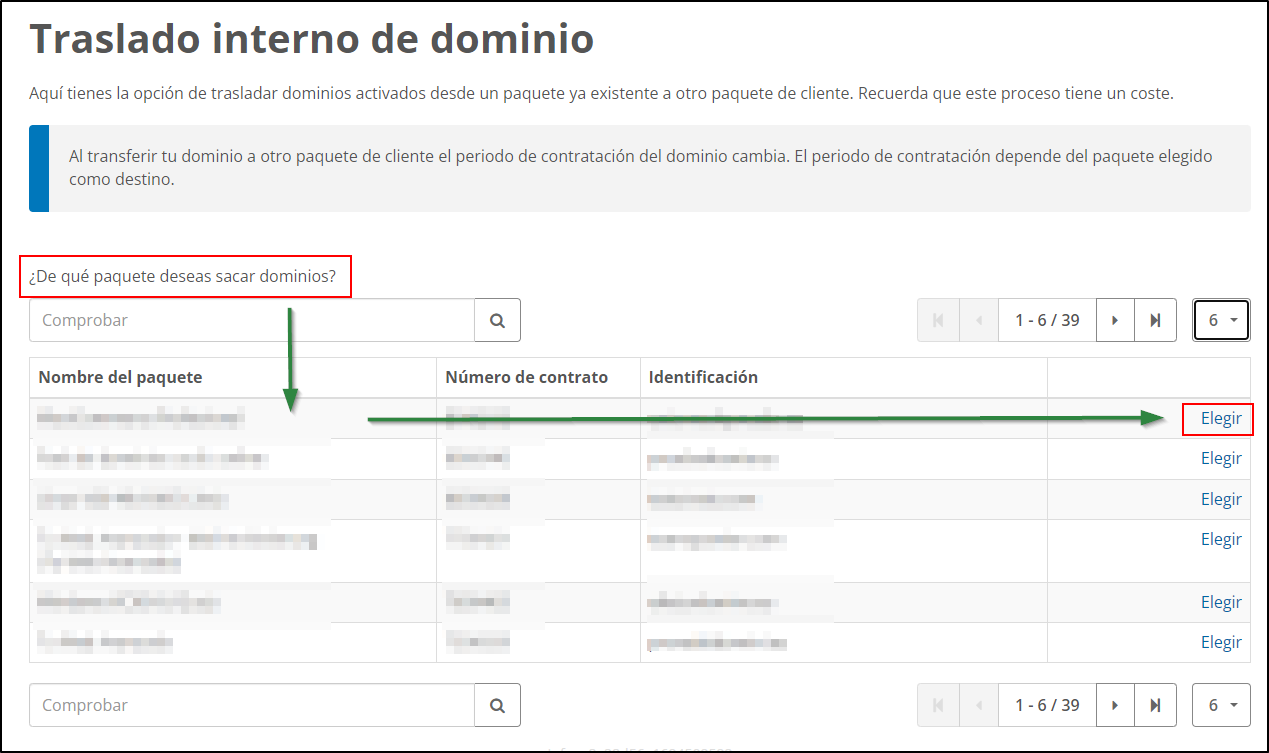The height and width of the screenshot is (753, 1269).
Task: Select Elegir on the second package row
Action: [1221, 457]
